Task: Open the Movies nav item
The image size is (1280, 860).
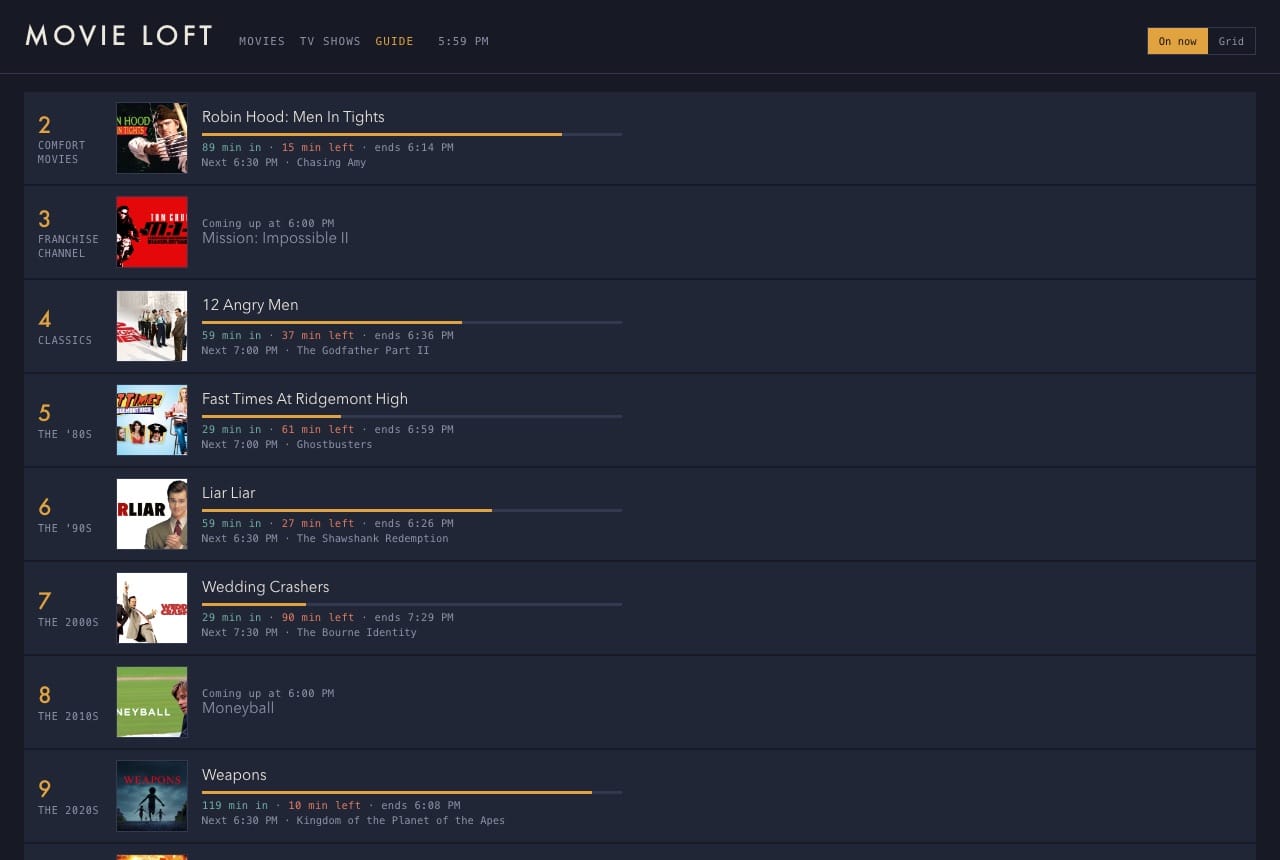Action: pyautogui.click(x=262, y=41)
